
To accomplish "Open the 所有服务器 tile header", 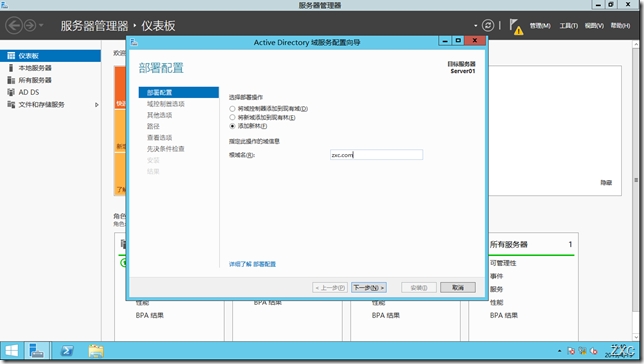I will coord(508,244).
